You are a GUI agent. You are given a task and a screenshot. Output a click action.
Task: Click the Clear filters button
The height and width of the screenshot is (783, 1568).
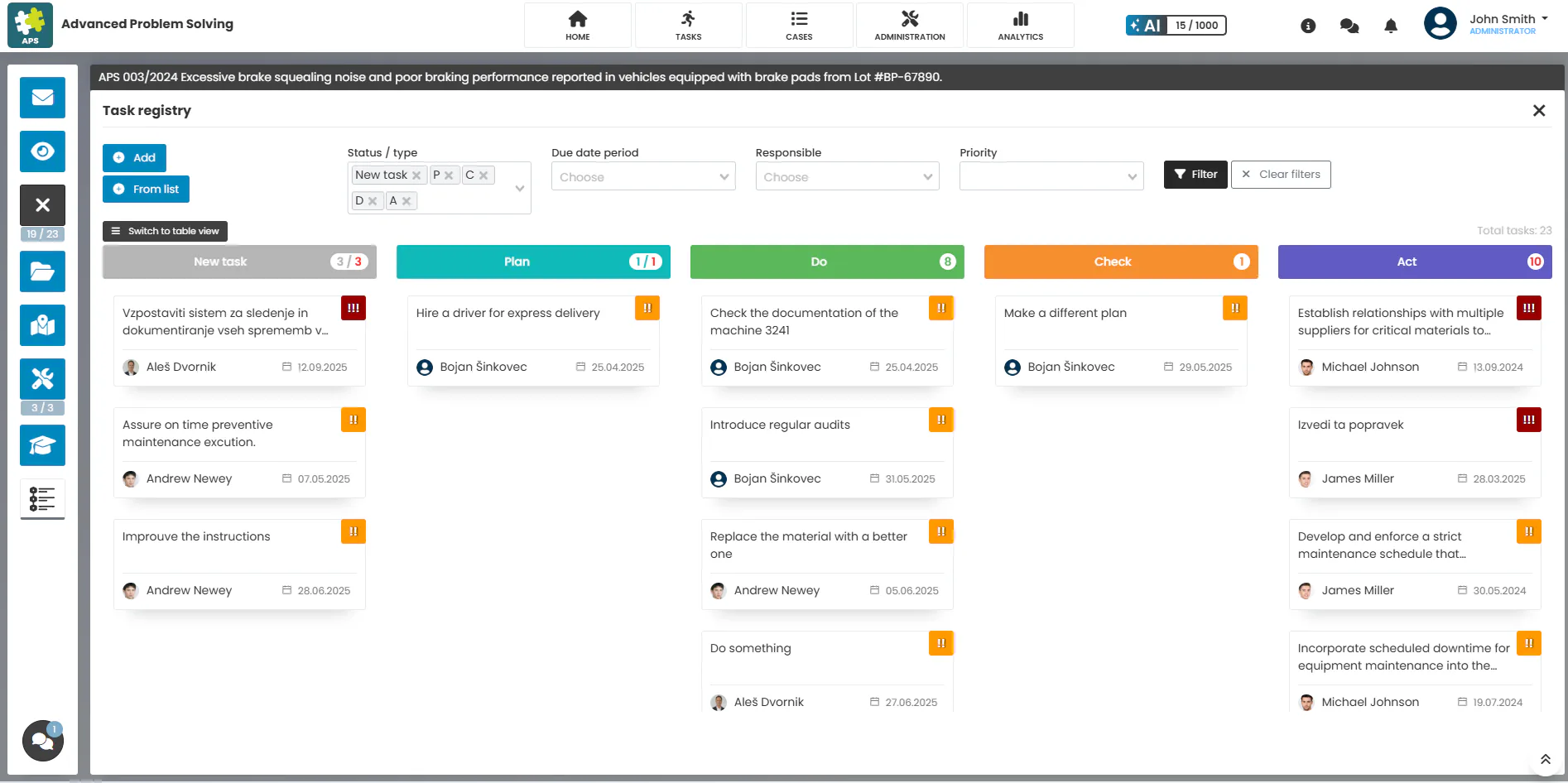tap(1281, 175)
